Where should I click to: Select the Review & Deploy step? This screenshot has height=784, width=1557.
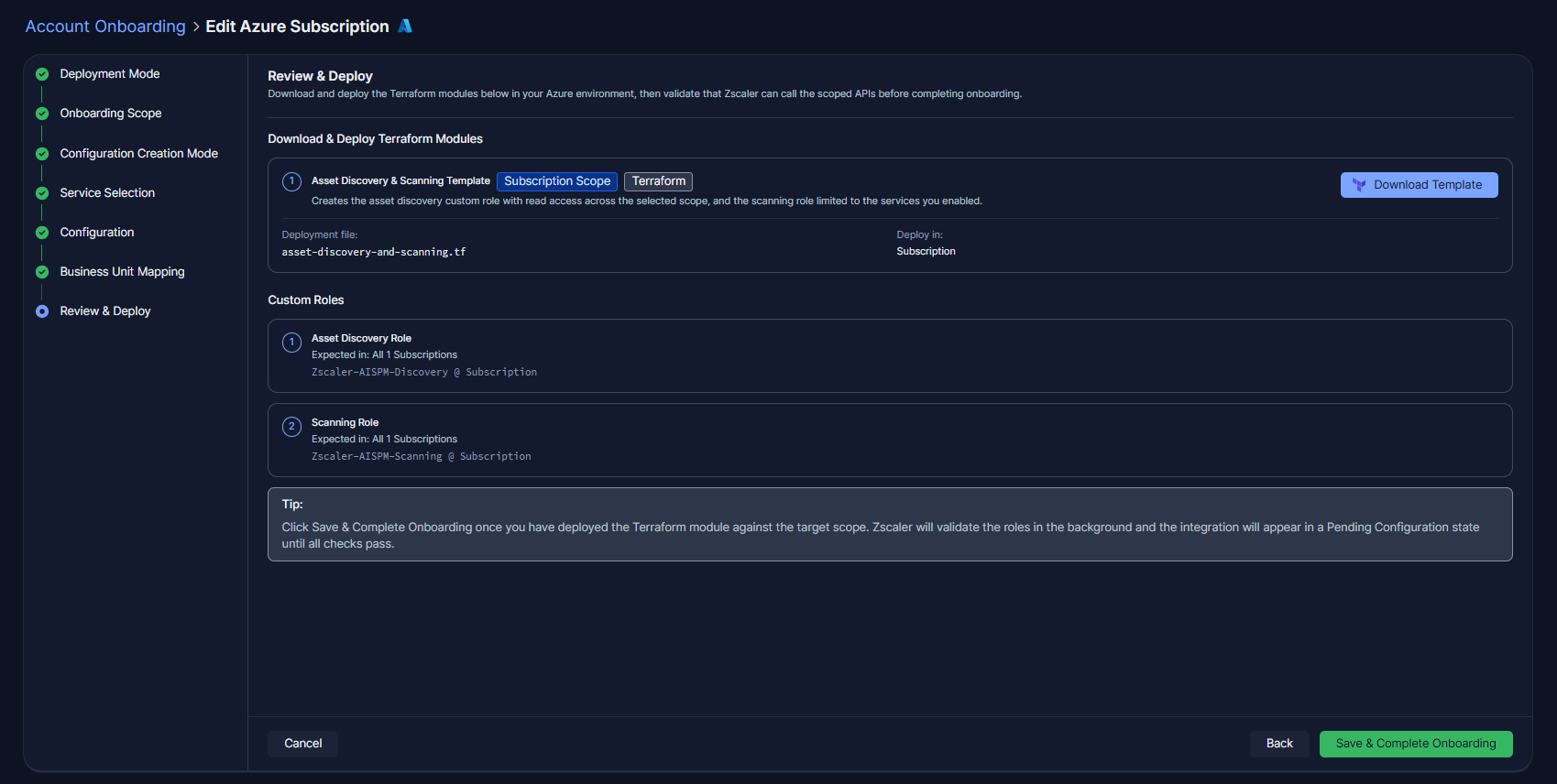pos(105,311)
